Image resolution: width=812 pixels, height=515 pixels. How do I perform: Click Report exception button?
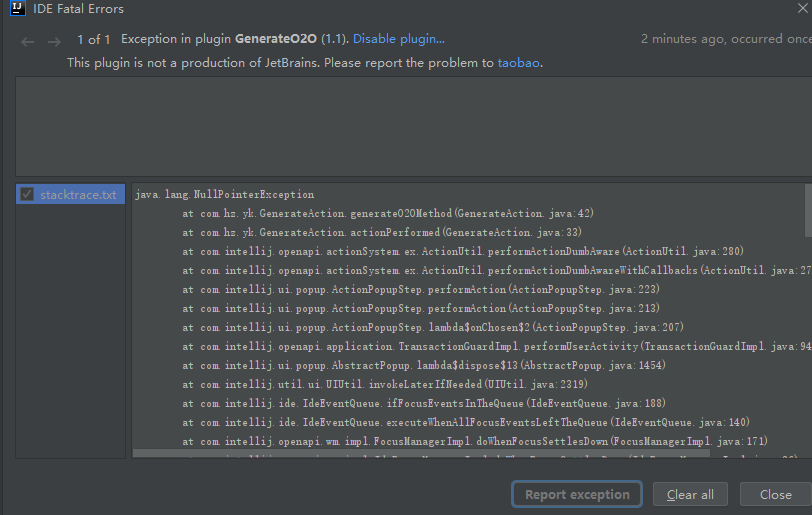coord(577,494)
